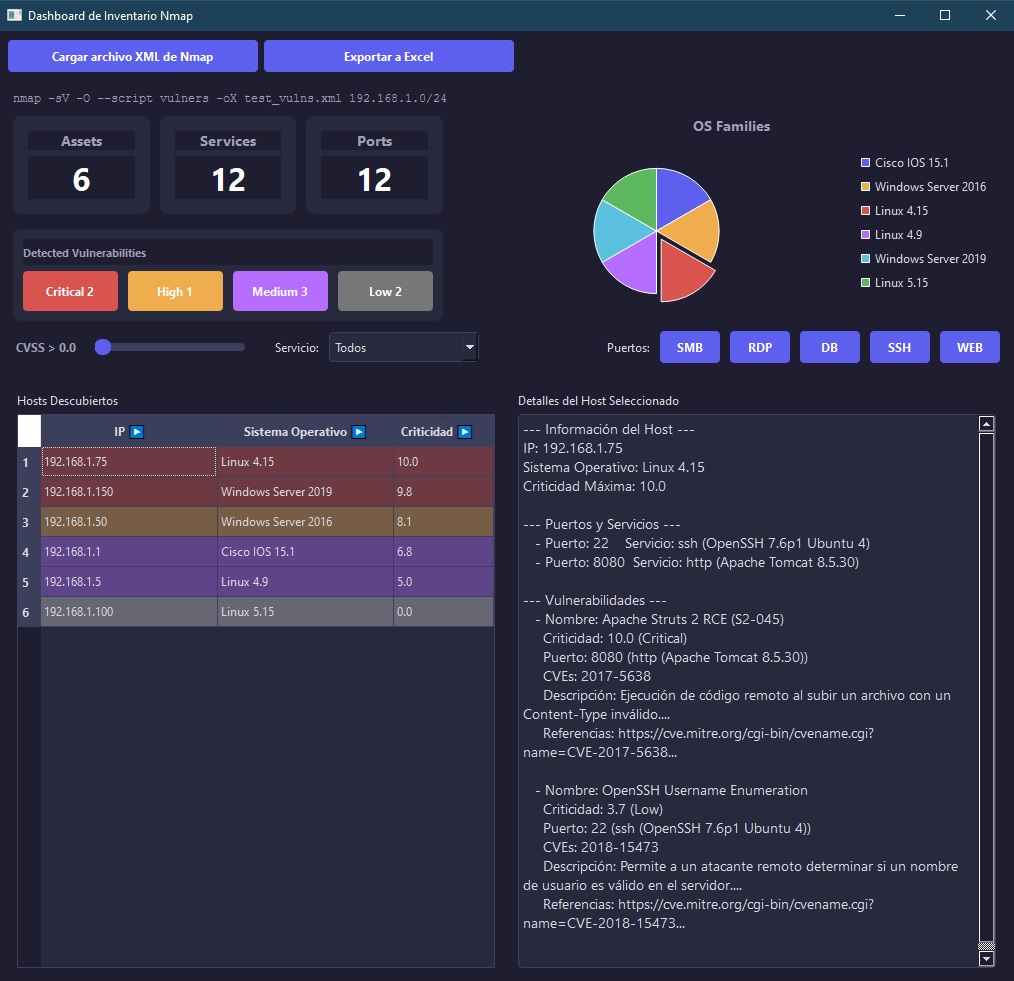
Task: Click the sort arrow icon beside Criticidad header
Action: (x=464, y=432)
